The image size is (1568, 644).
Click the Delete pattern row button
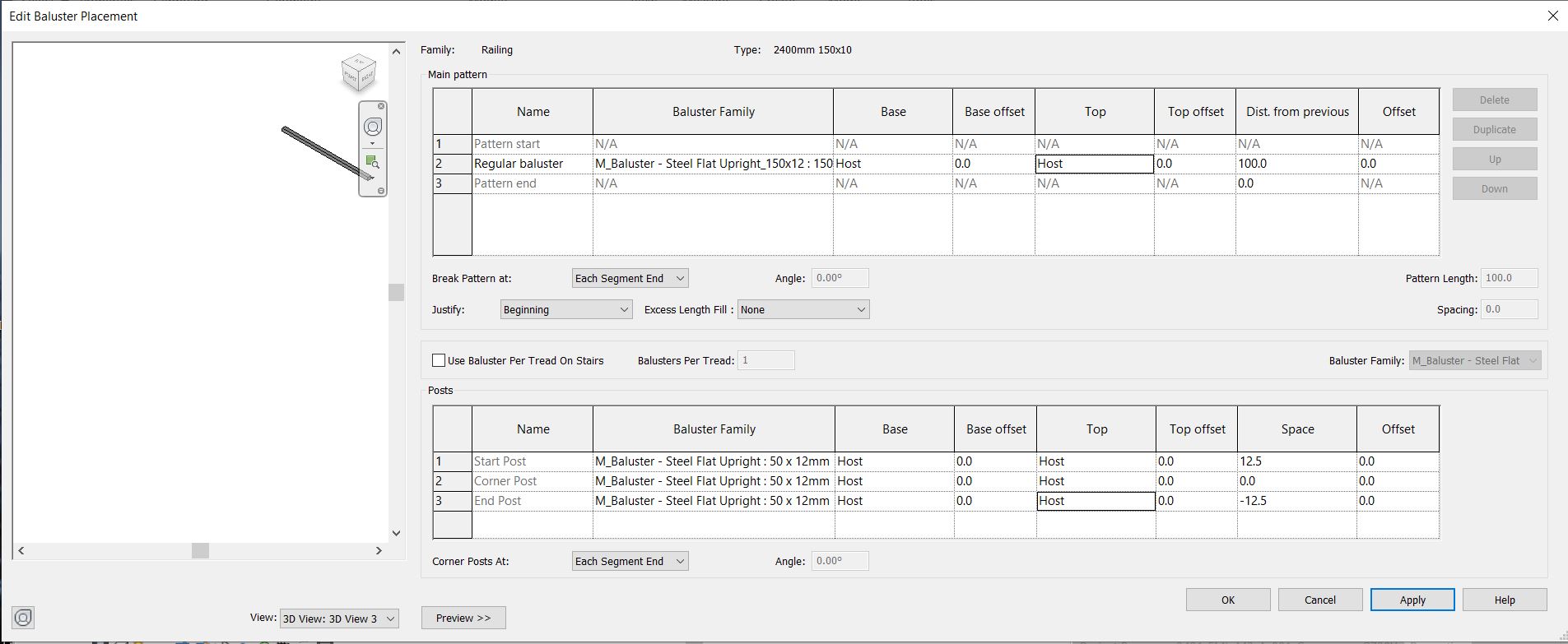tap(1495, 100)
